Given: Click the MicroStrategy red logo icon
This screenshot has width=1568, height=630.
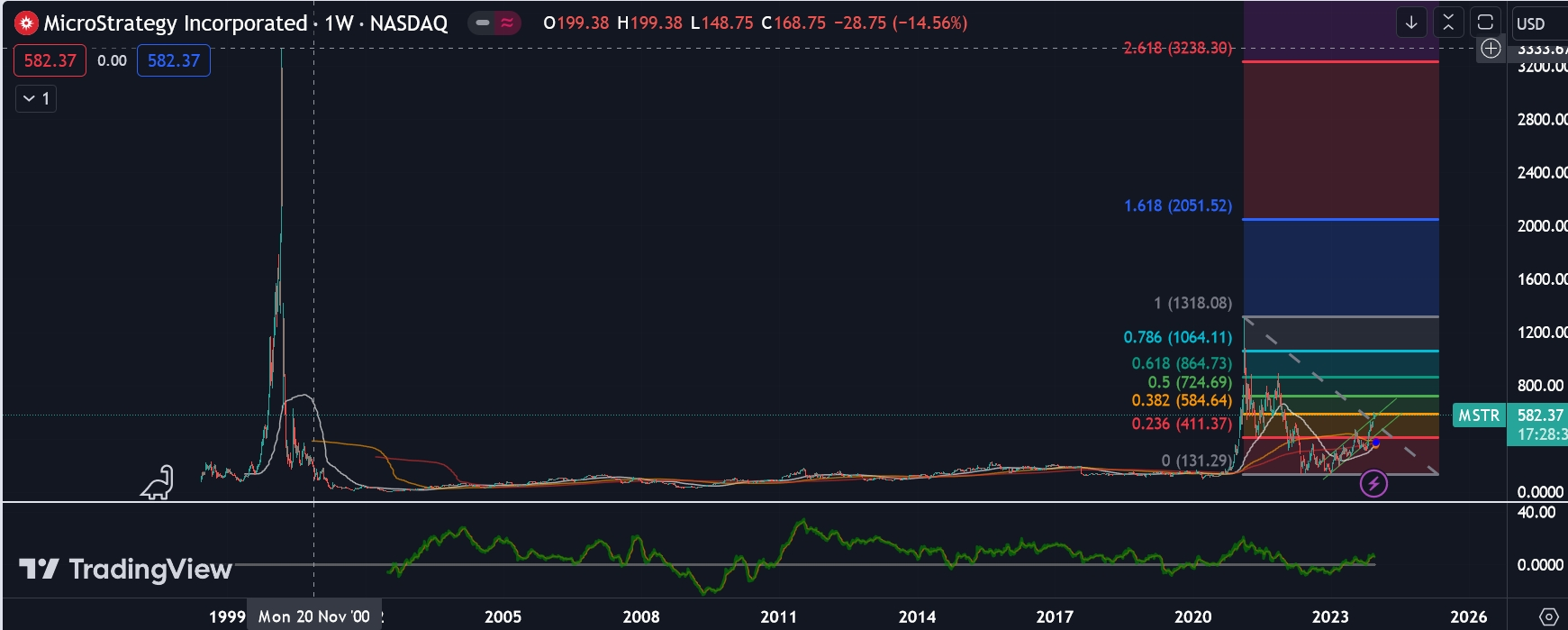Looking at the screenshot, I should pyautogui.click(x=26, y=23).
